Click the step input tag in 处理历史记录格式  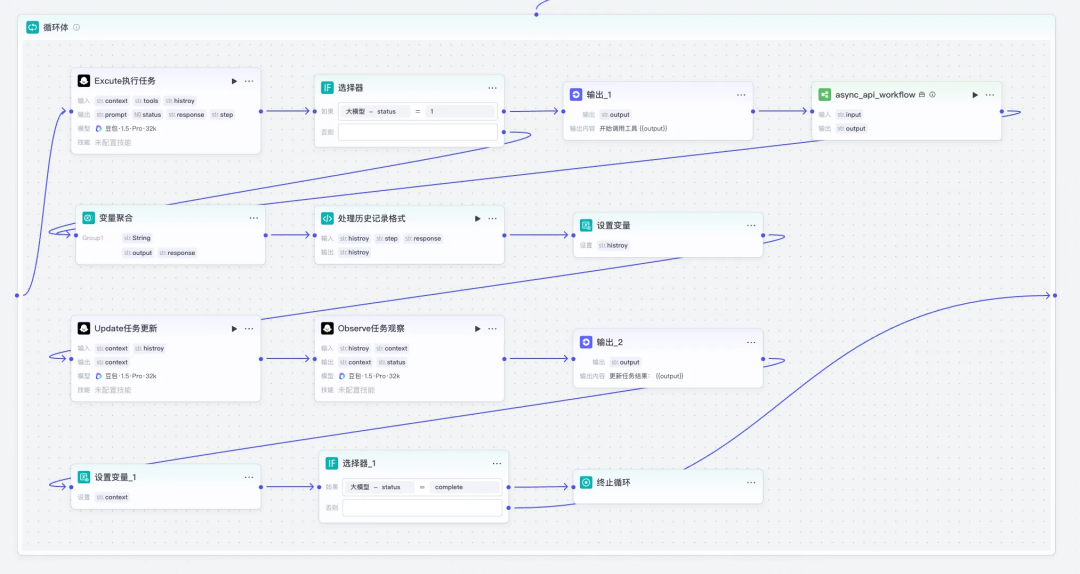pos(387,238)
